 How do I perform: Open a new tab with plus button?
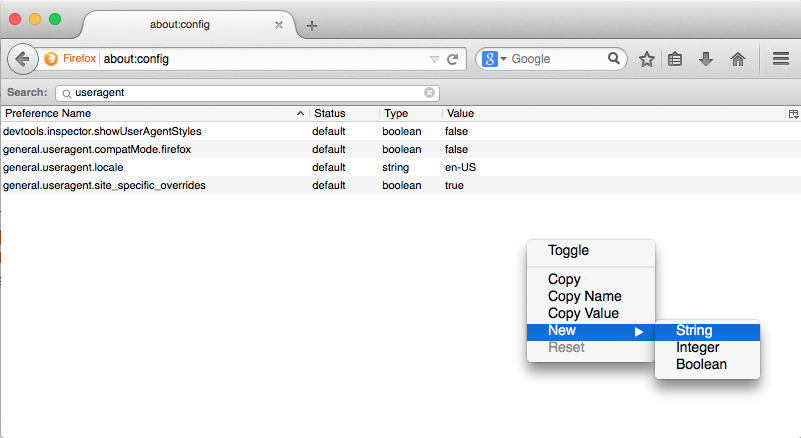[x=312, y=25]
